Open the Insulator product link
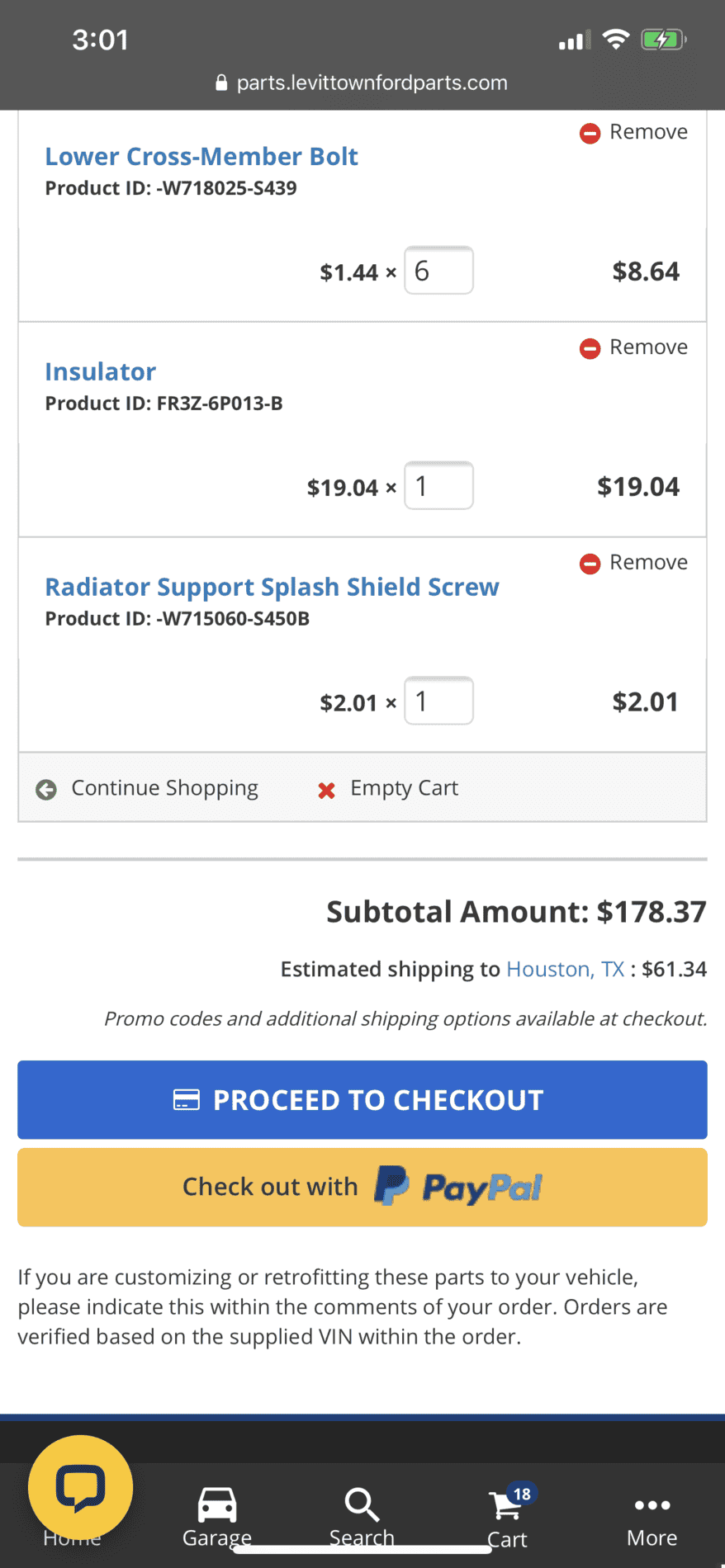The image size is (725, 1568). (x=100, y=371)
